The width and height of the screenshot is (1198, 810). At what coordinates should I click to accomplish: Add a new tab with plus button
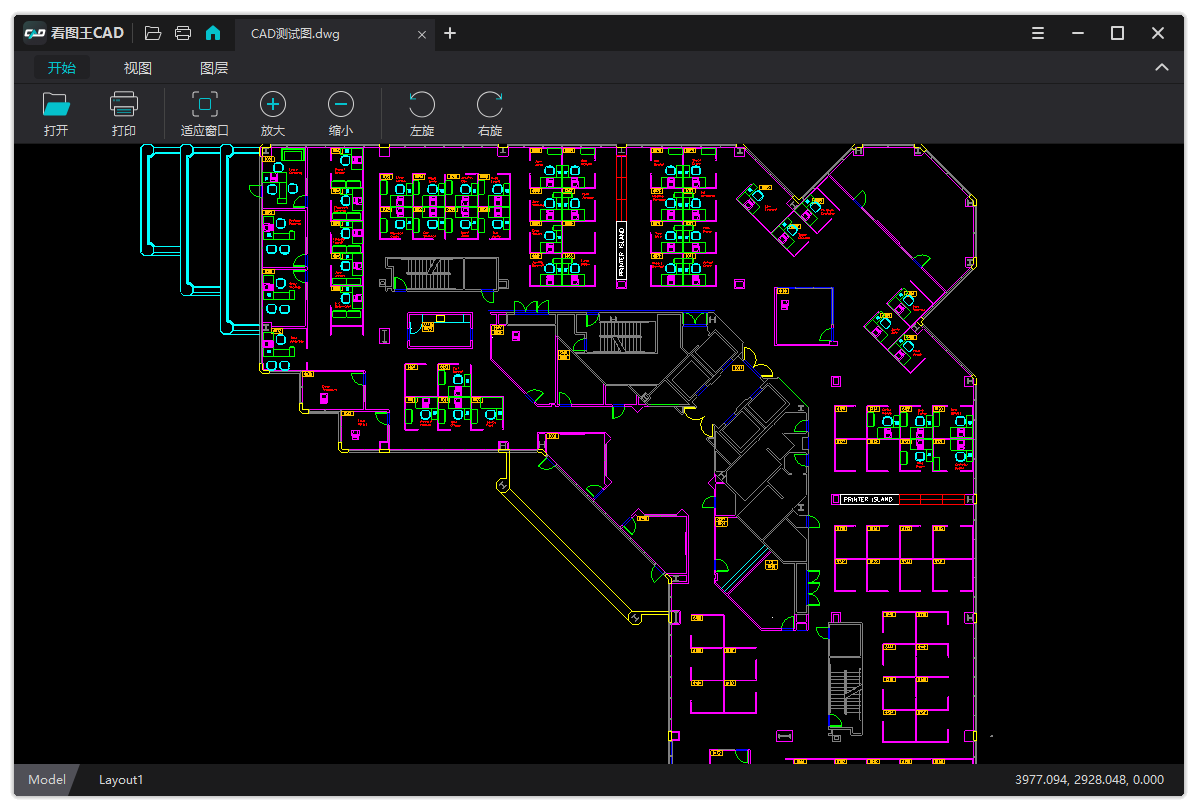[x=450, y=33]
